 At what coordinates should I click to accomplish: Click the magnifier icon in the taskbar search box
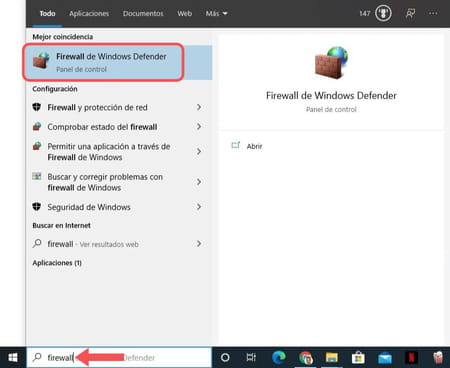click(x=37, y=357)
